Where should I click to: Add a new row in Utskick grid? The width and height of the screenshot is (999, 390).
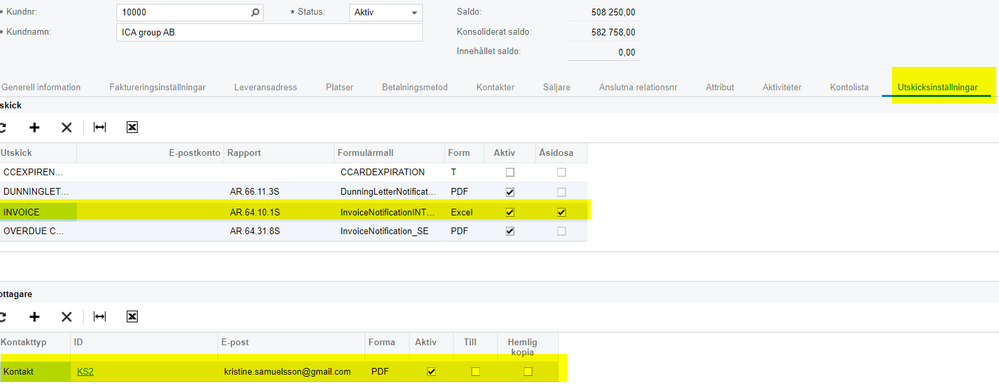pyautogui.click(x=34, y=127)
